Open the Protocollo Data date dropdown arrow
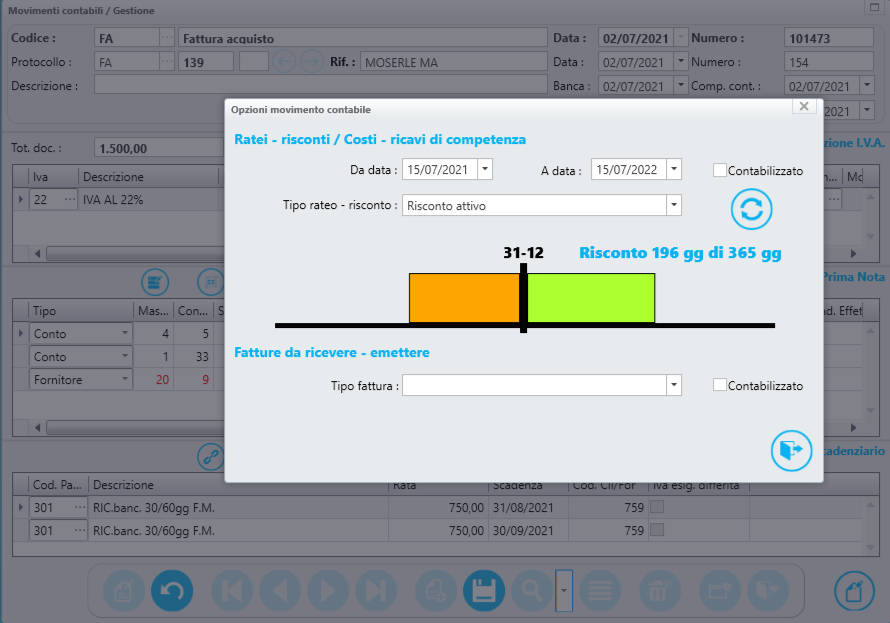890x623 pixels. pyautogui.click(x=681, y=61)
